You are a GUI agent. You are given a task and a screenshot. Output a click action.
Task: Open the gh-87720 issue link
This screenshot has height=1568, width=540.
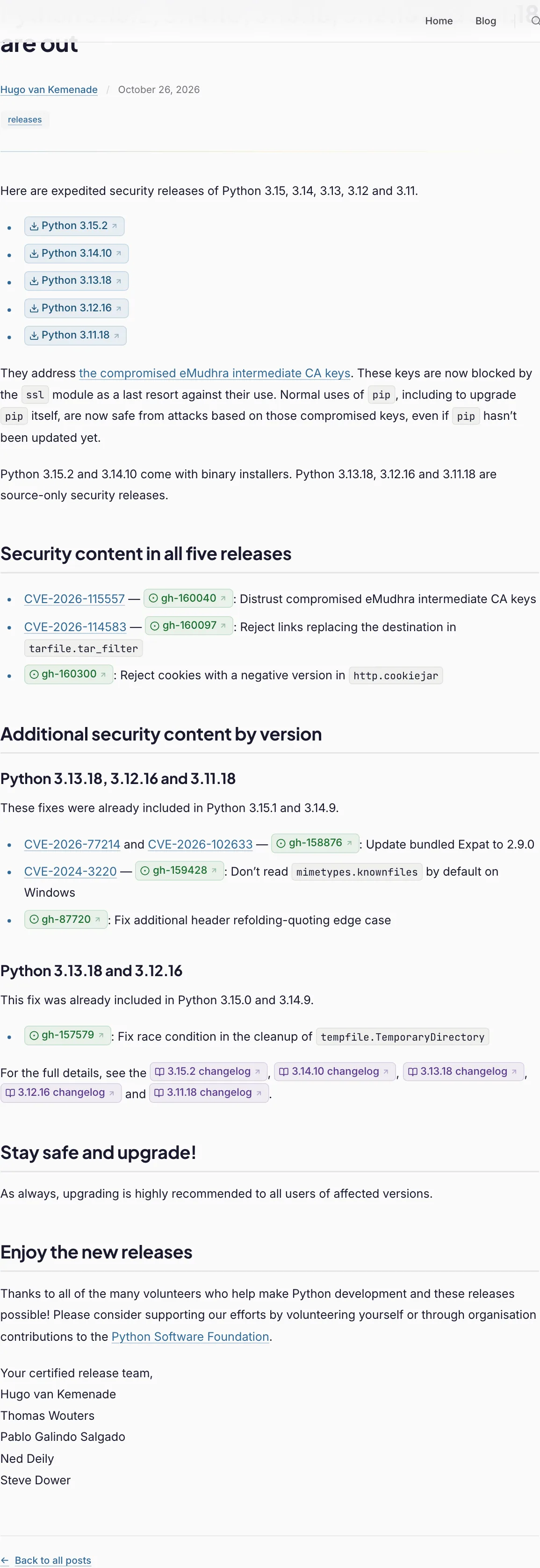[x=66, y=920]
